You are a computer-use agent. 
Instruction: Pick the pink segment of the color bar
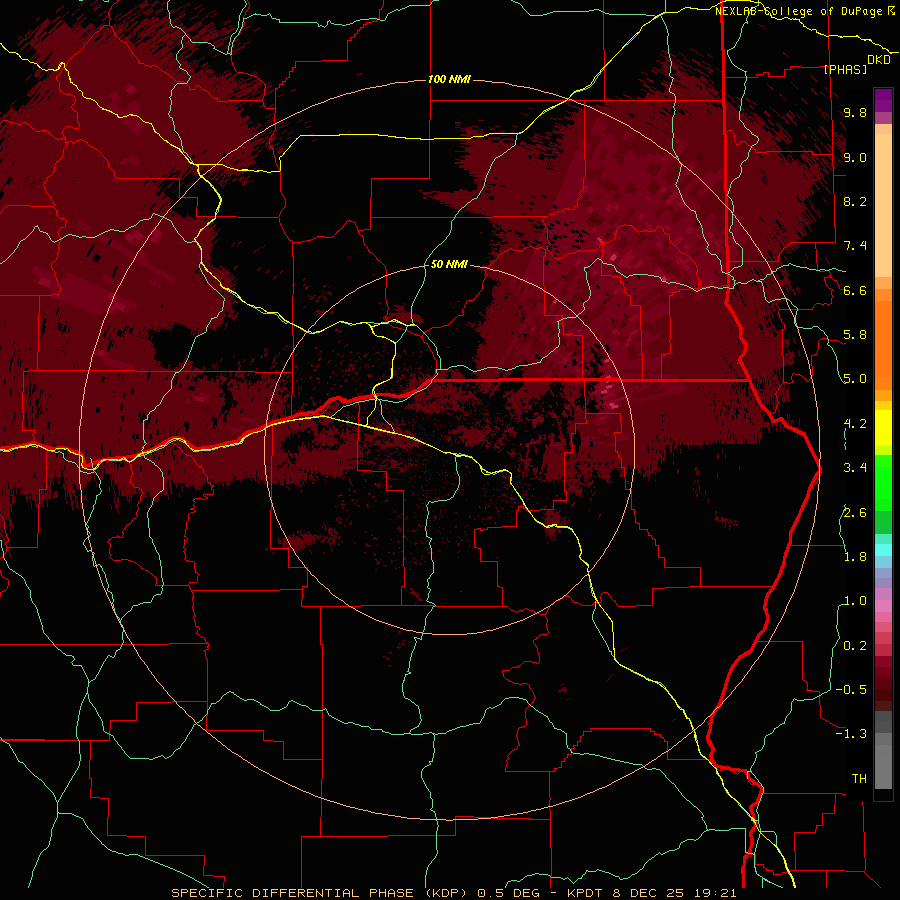click(883, 606)
